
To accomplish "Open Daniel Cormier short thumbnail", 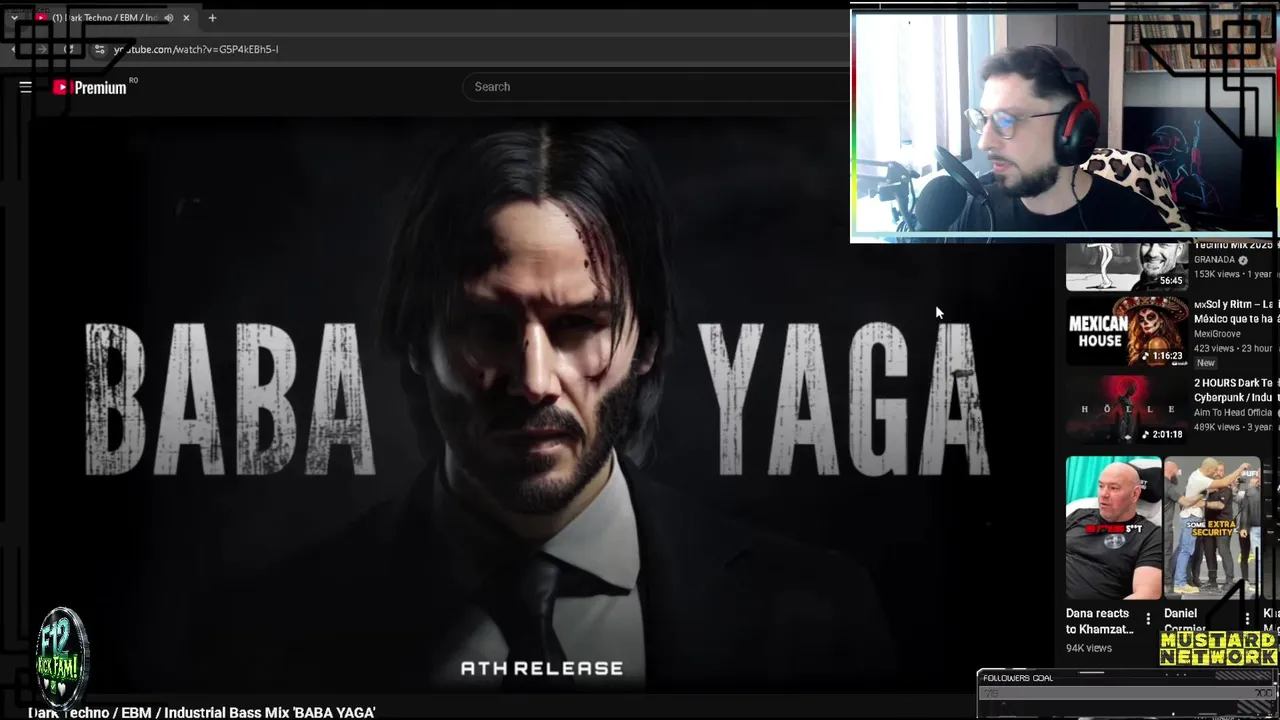I will [x=1212, y=528].
